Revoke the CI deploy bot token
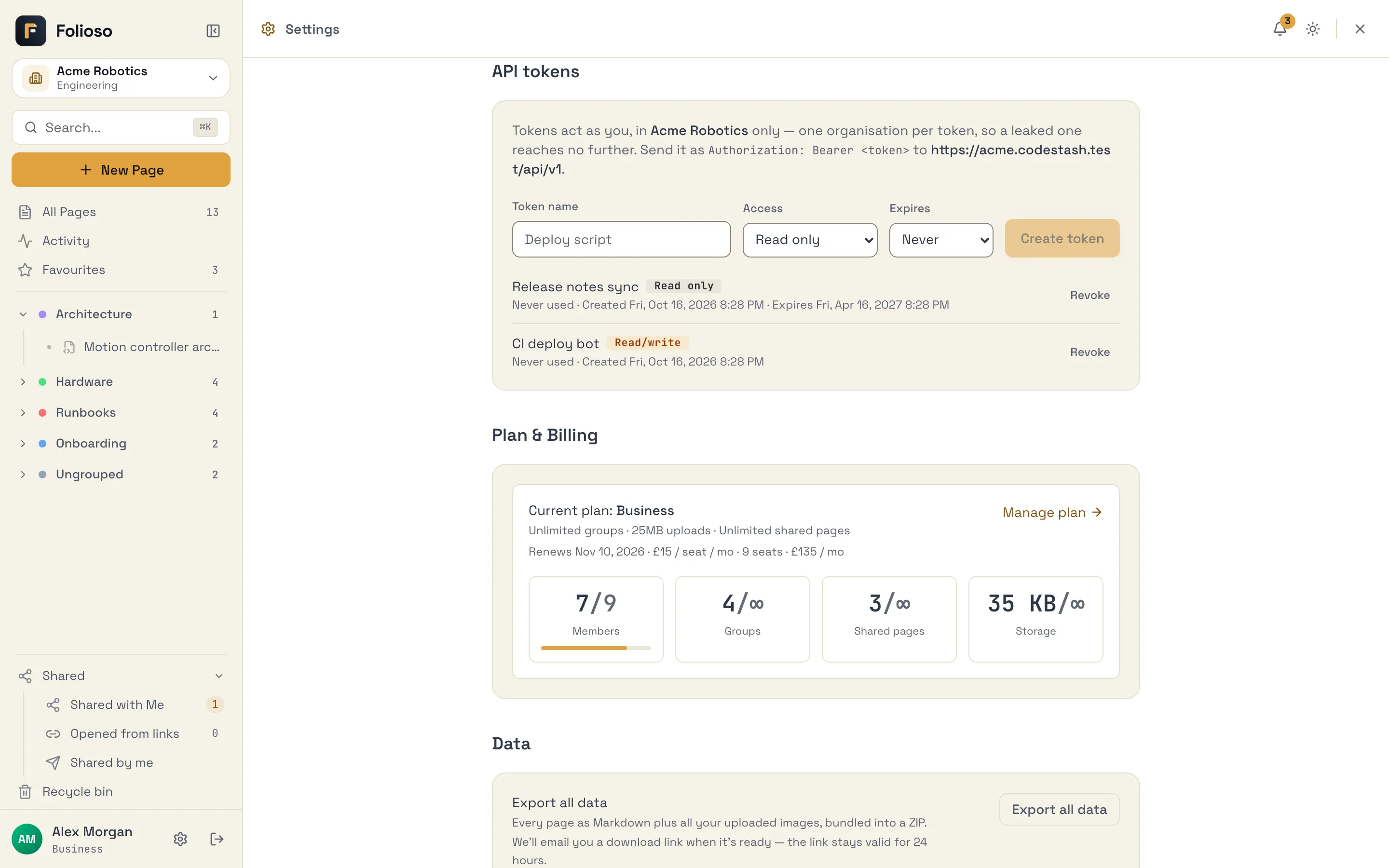Viewport: 1389px width, 868px height. [1089, 352]
